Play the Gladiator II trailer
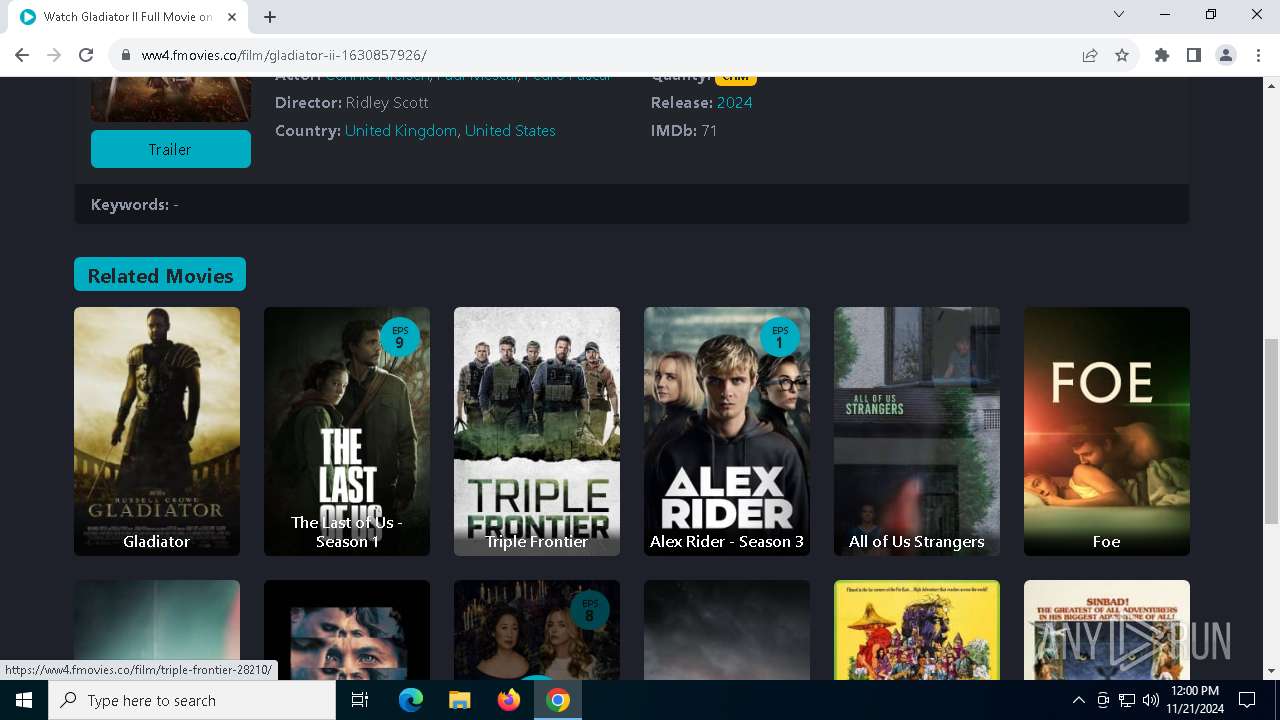Screen dimensions: 1280x720 pyautogui.click(x=171, y=149)
